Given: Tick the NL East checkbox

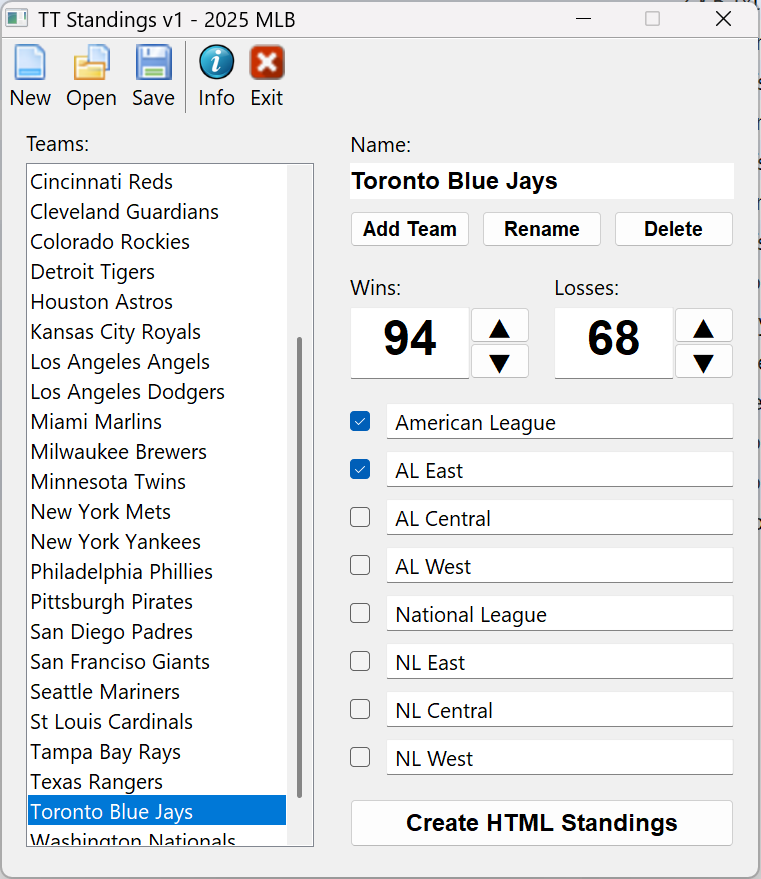Looking at the screenshot, I should (x=360, y=661).
